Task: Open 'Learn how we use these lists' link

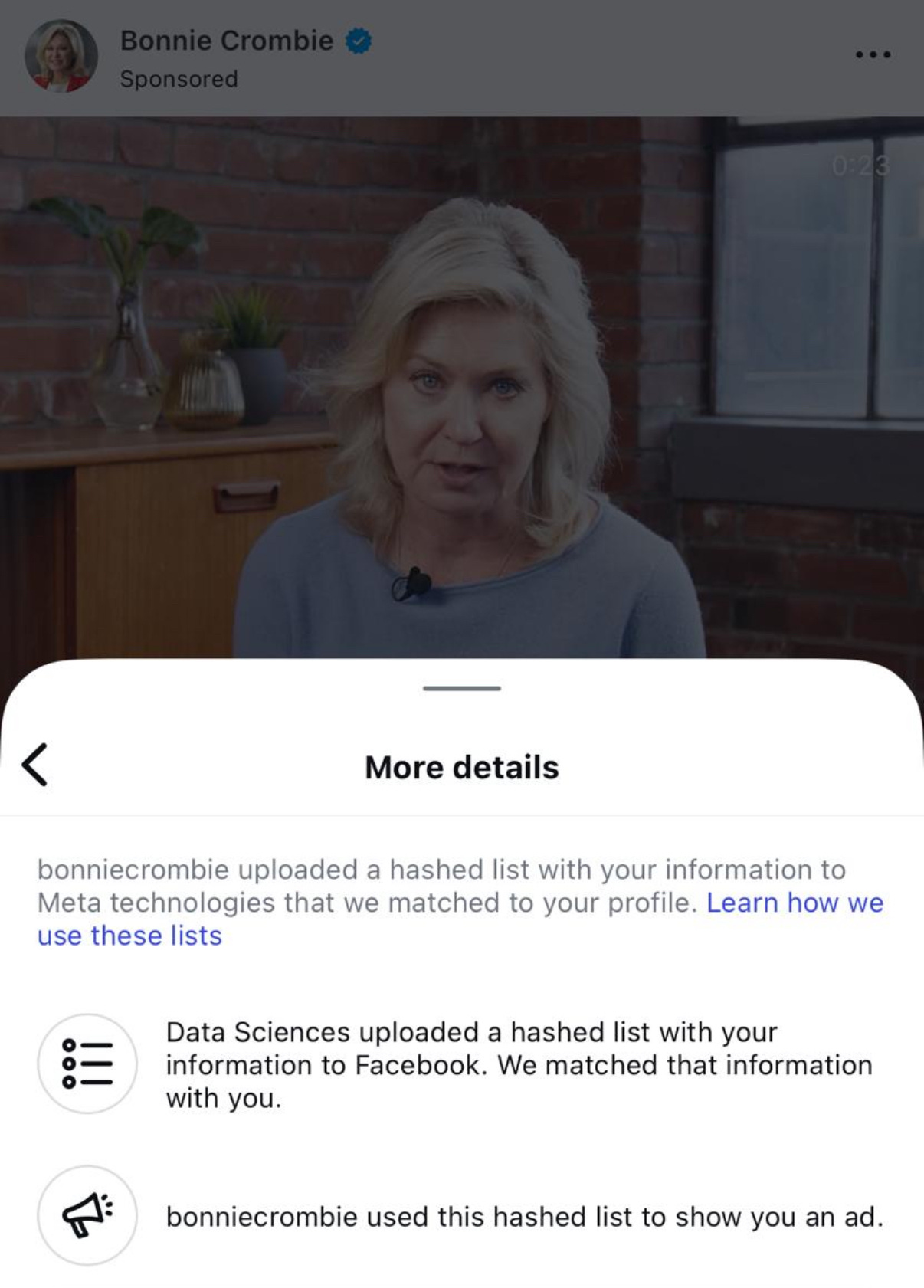Action: pyautogui.click(x=460, y=919)
